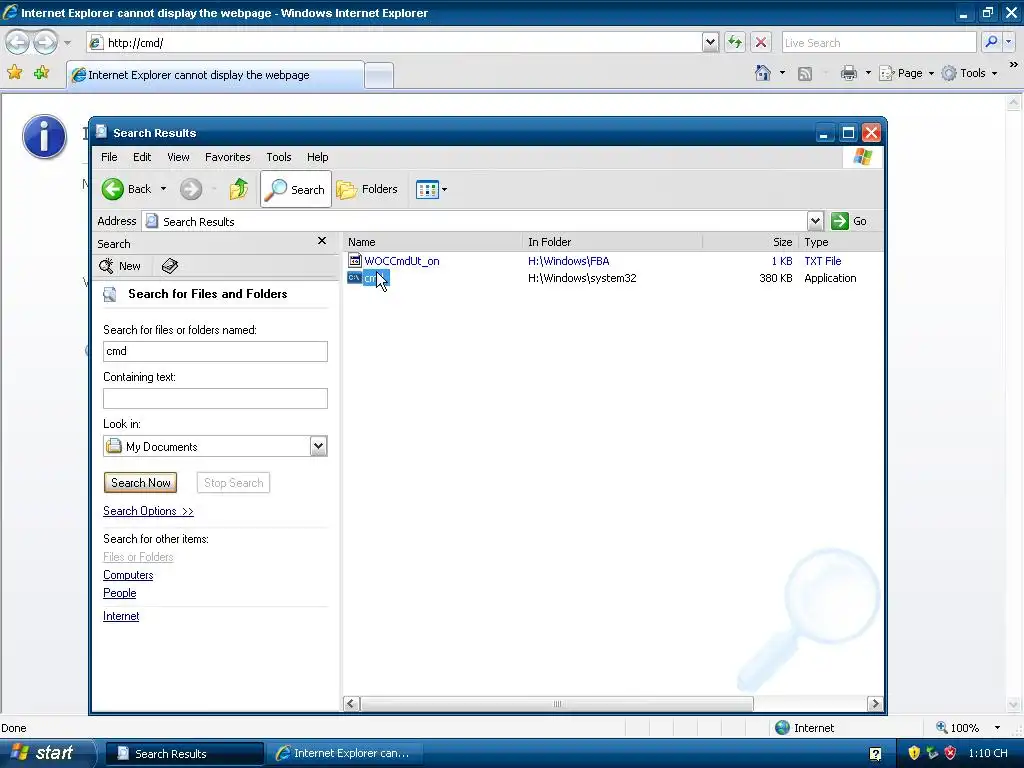Screen dimensions: 1024x768
Task: Click the IE Refresh button
Action: tap(735, 42)
